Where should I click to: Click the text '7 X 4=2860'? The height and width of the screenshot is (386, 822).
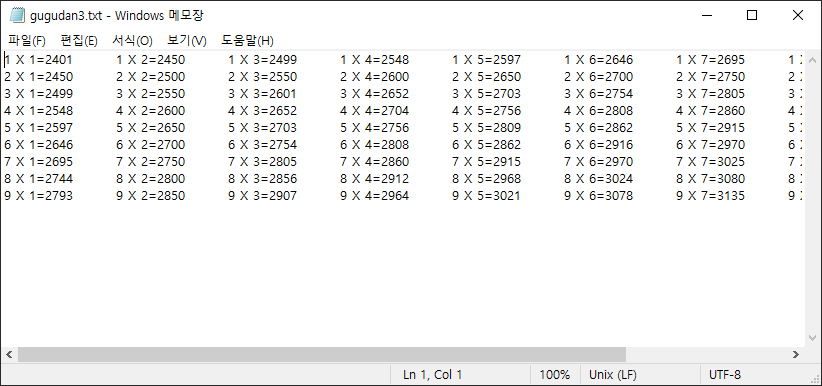pos(374,162)
